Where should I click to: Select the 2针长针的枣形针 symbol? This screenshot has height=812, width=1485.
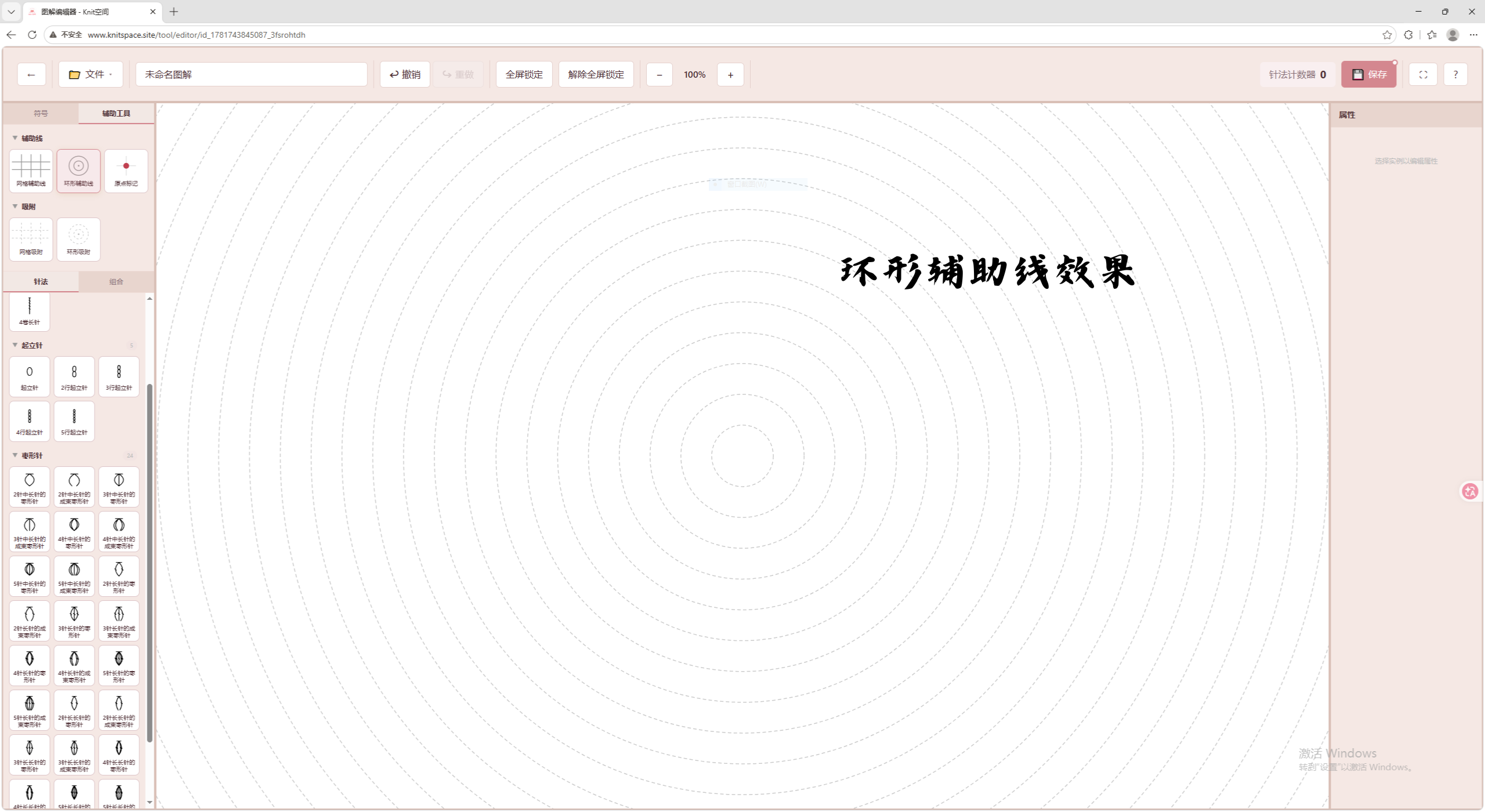119,576
